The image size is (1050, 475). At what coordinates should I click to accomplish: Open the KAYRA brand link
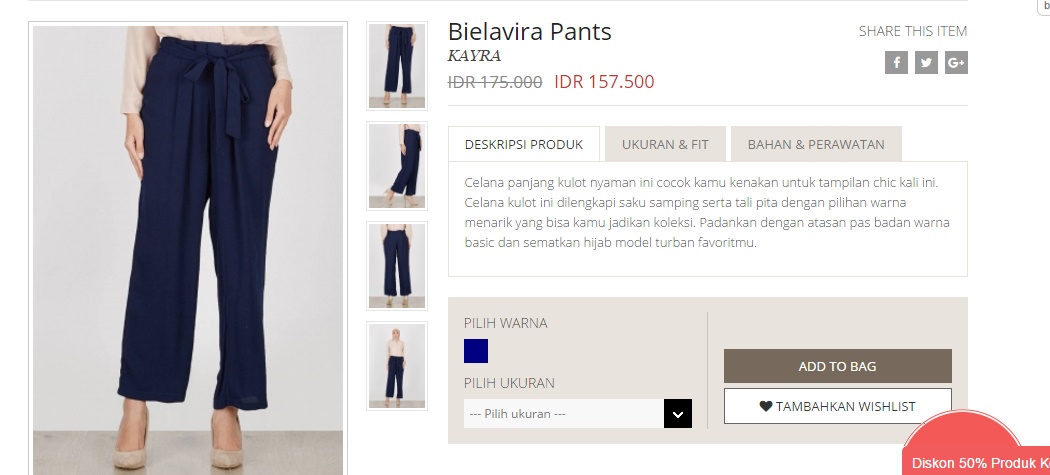coord(475,56)
